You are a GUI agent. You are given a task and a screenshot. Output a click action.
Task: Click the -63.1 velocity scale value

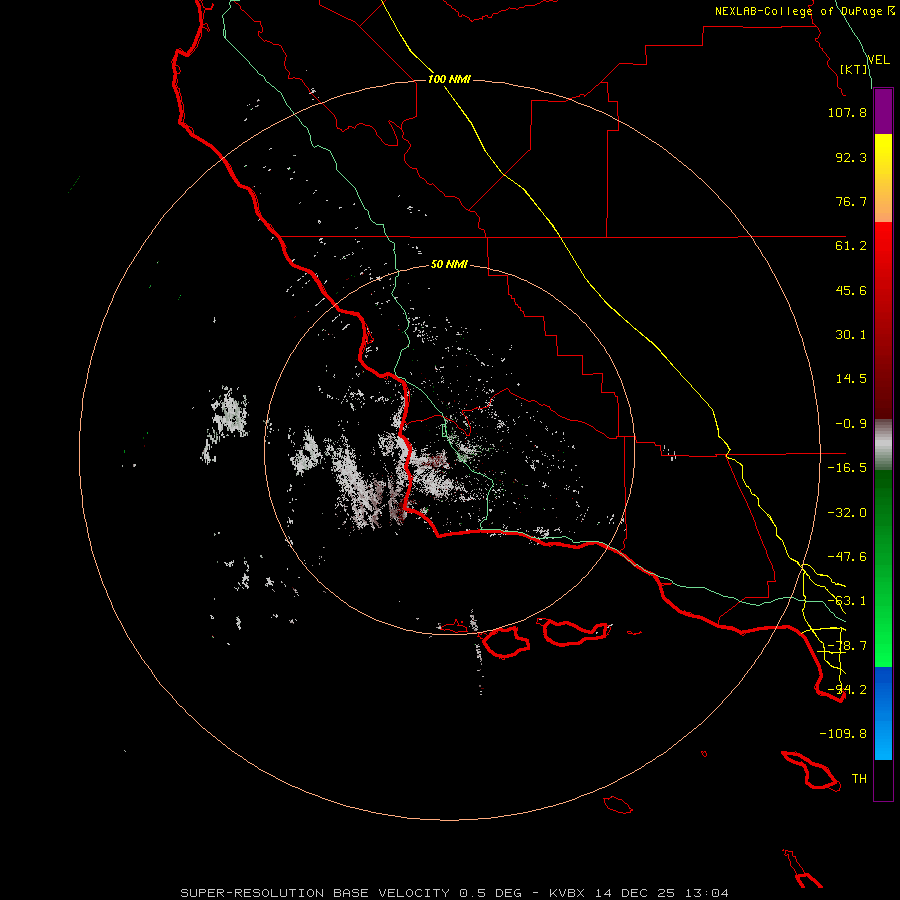coord(847,601)
